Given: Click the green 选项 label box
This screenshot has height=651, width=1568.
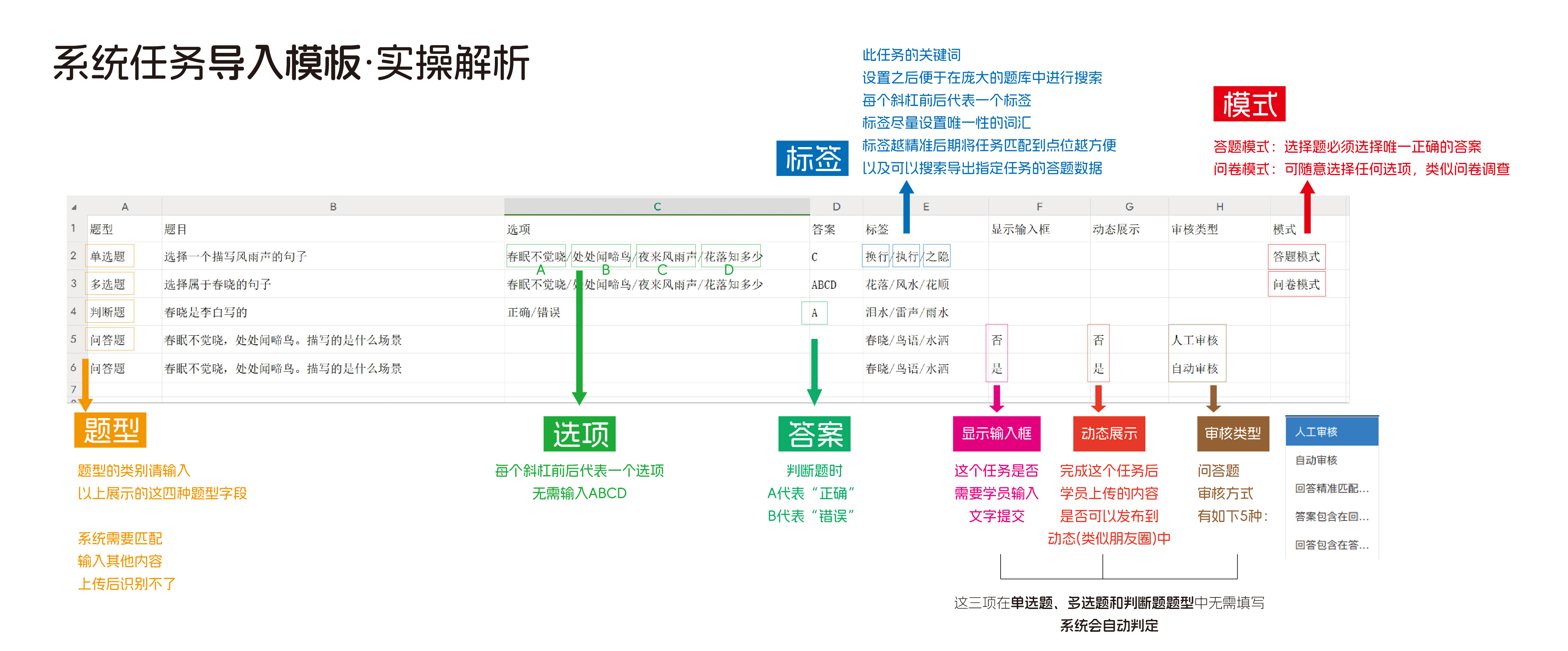Looking at the screenshot, I should pos(579,434).
